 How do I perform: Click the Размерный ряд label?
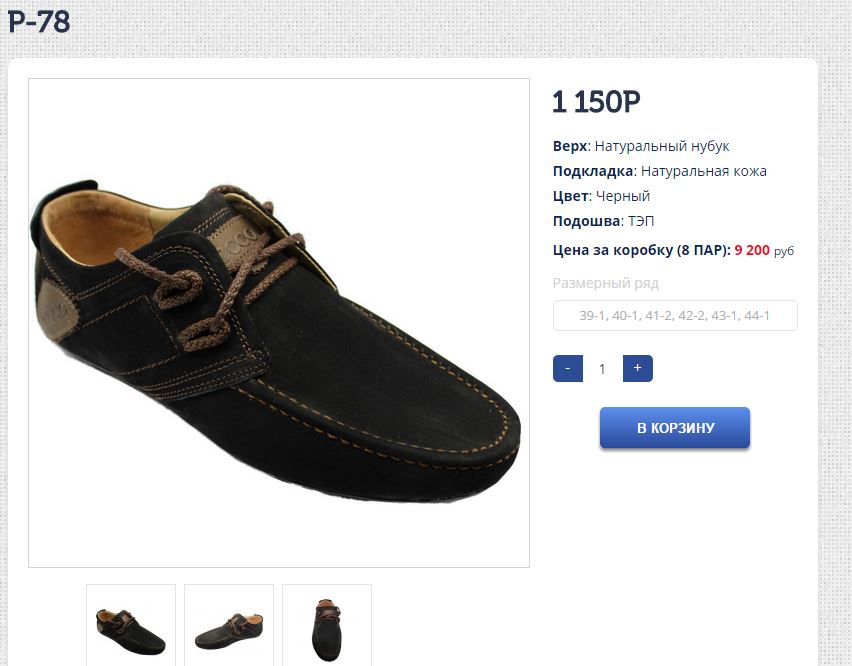coord(606,283)
